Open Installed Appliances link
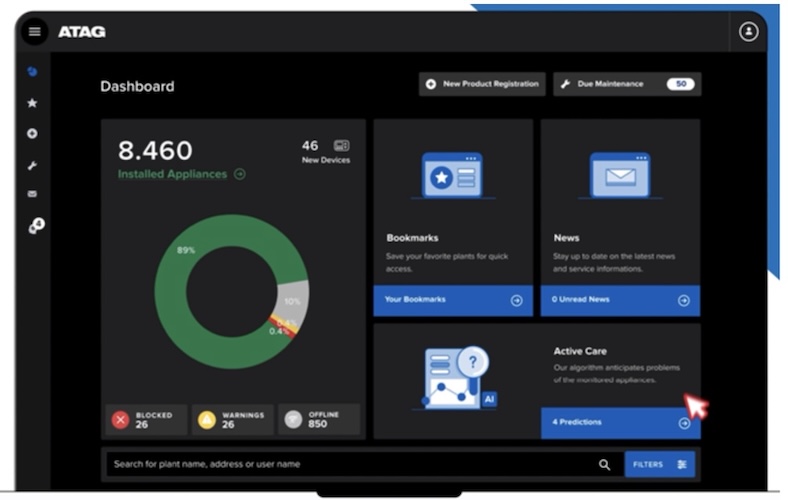The width and height of the screenshot is (788, 500). point(181,174)
